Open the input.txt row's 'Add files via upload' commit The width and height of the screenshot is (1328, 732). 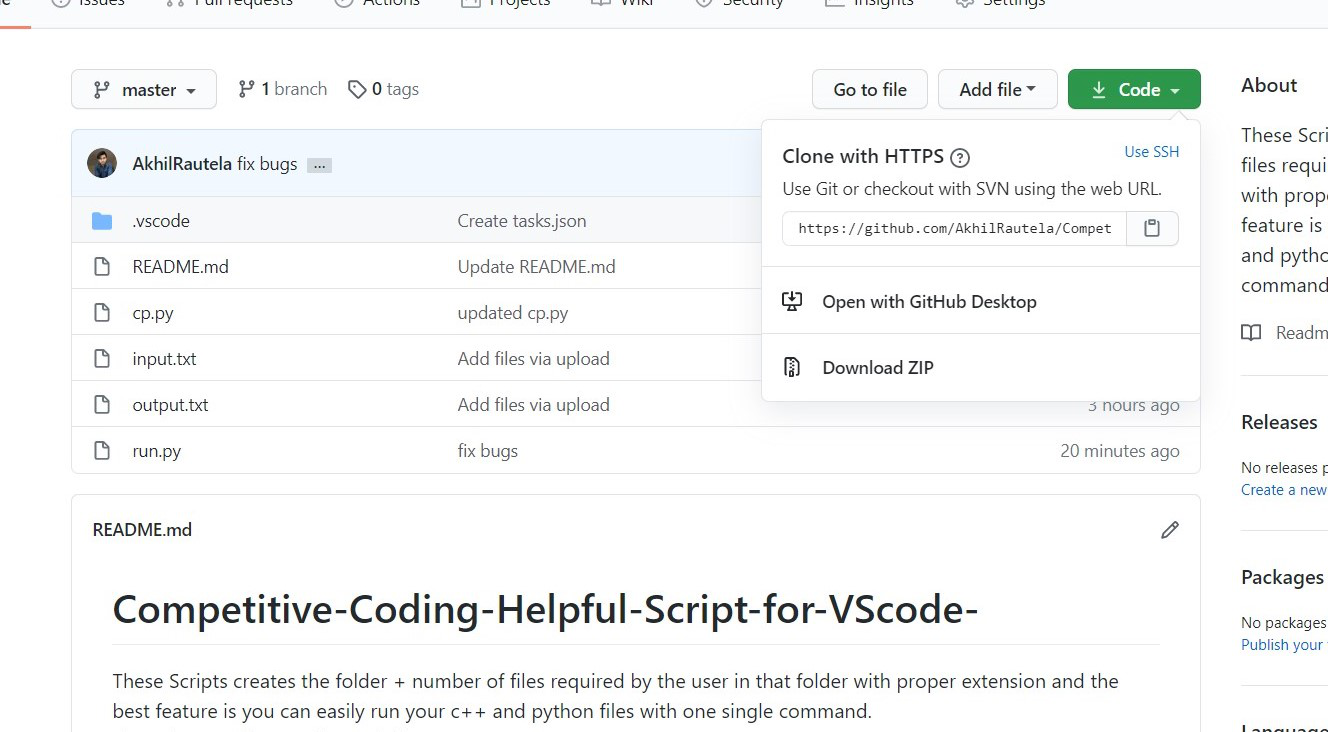pos(534,359)
